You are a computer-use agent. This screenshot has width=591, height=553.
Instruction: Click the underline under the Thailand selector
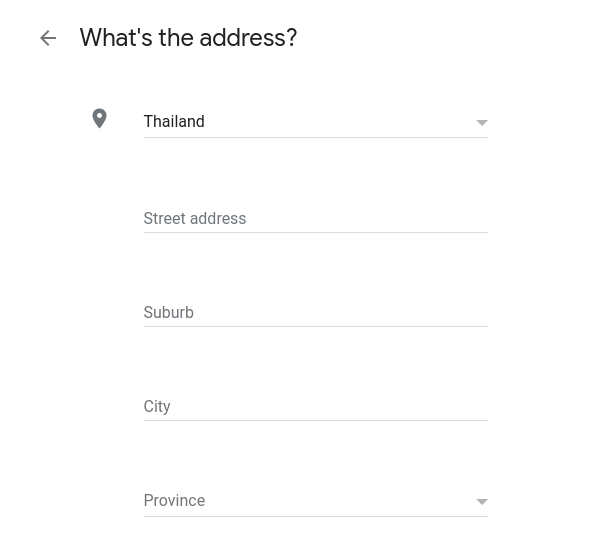pos(316,138)
